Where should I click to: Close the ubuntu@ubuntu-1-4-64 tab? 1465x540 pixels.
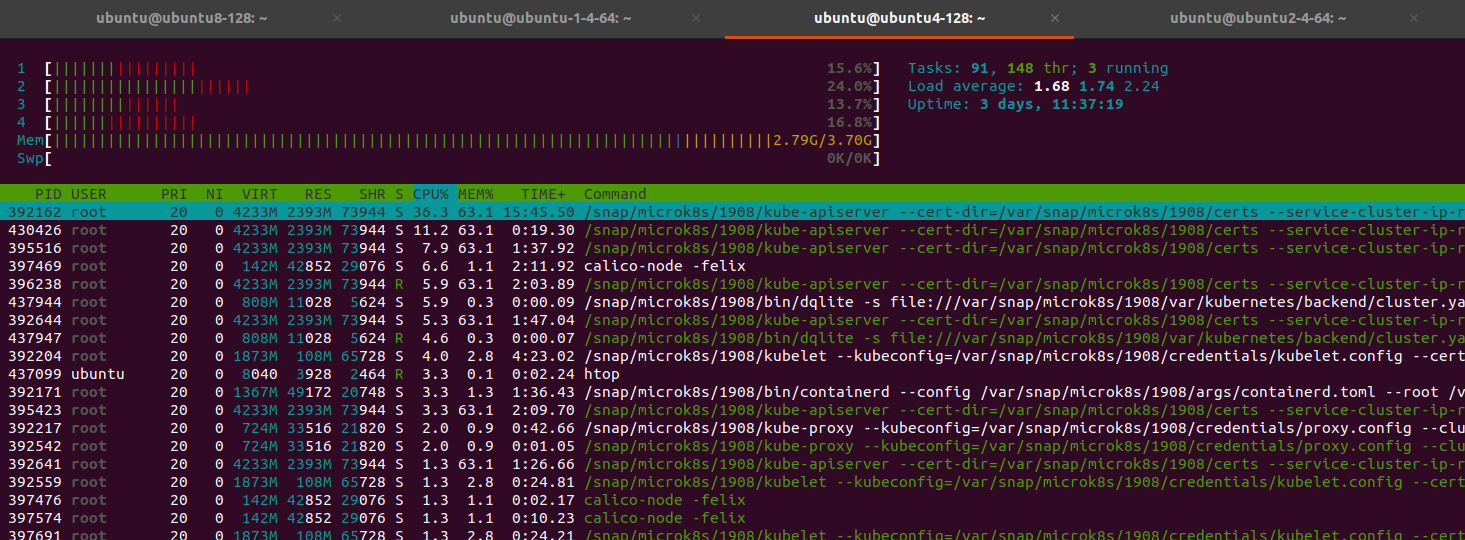pyautogui.click(x=698, y=18)
